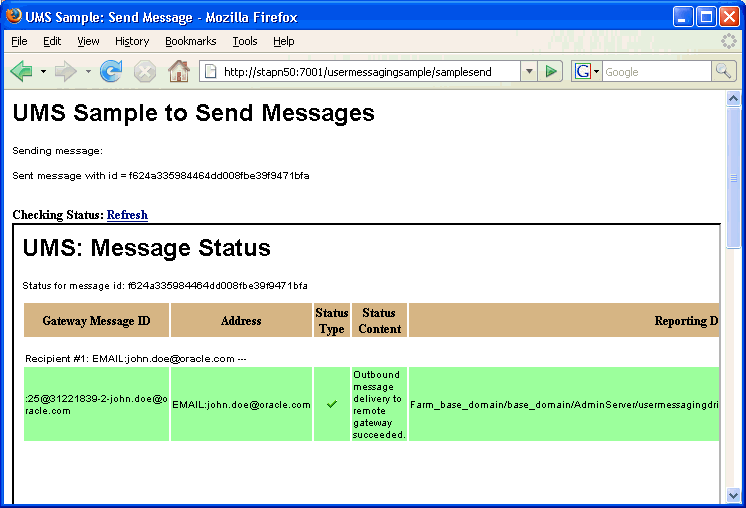Click the Gateway Message ID column header

pyautogui.click(x=96, y=320)
